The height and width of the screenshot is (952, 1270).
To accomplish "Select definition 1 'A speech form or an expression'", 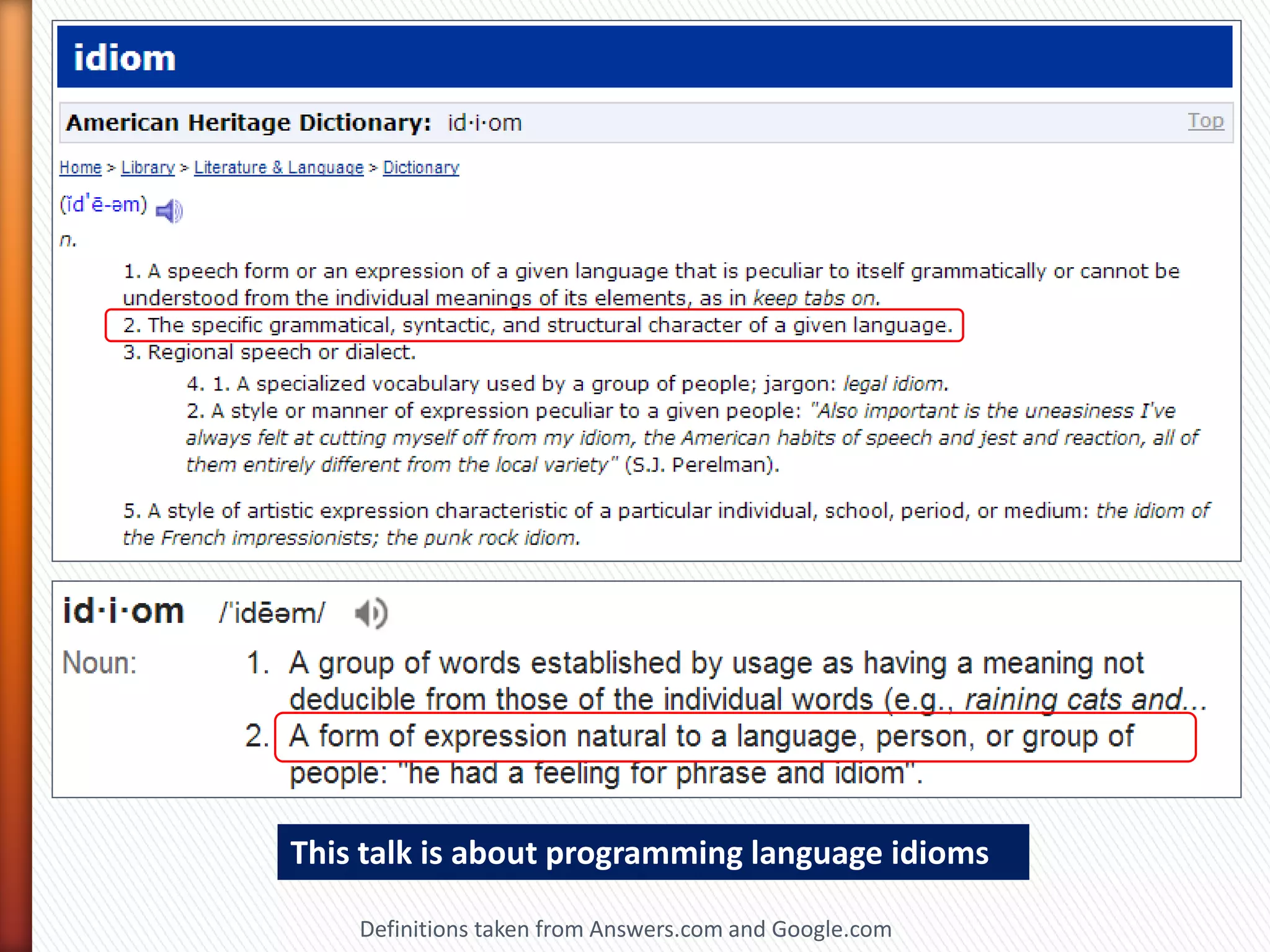I will 651,284.
